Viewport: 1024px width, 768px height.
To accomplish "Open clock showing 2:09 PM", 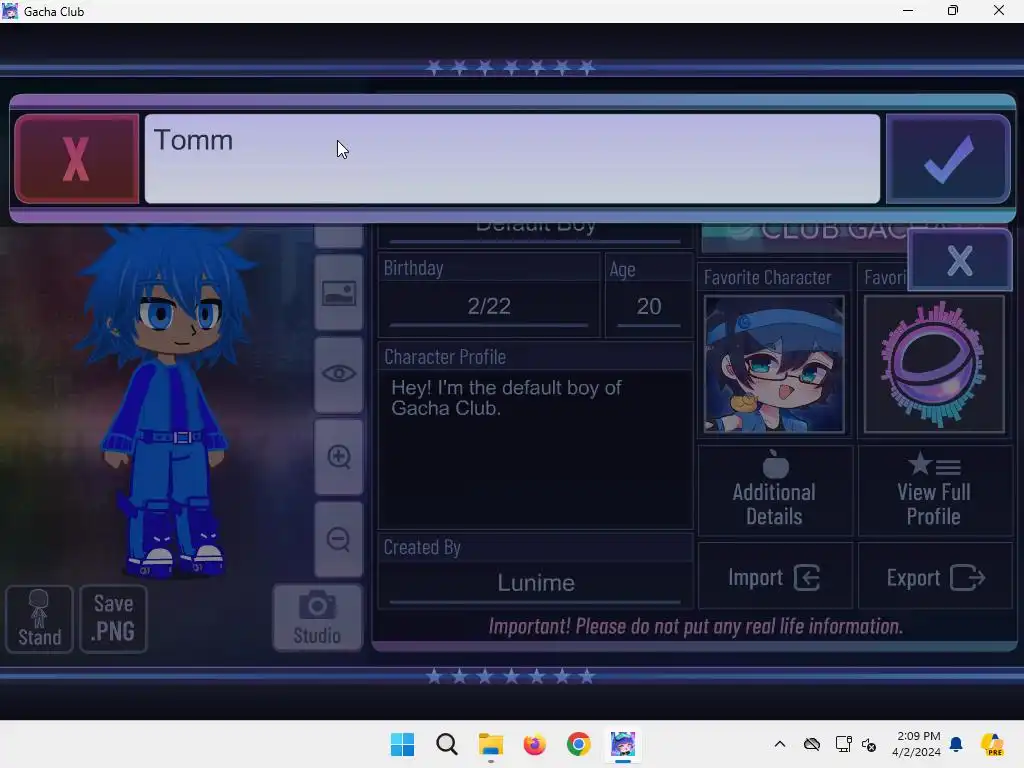I will (917, 744).
